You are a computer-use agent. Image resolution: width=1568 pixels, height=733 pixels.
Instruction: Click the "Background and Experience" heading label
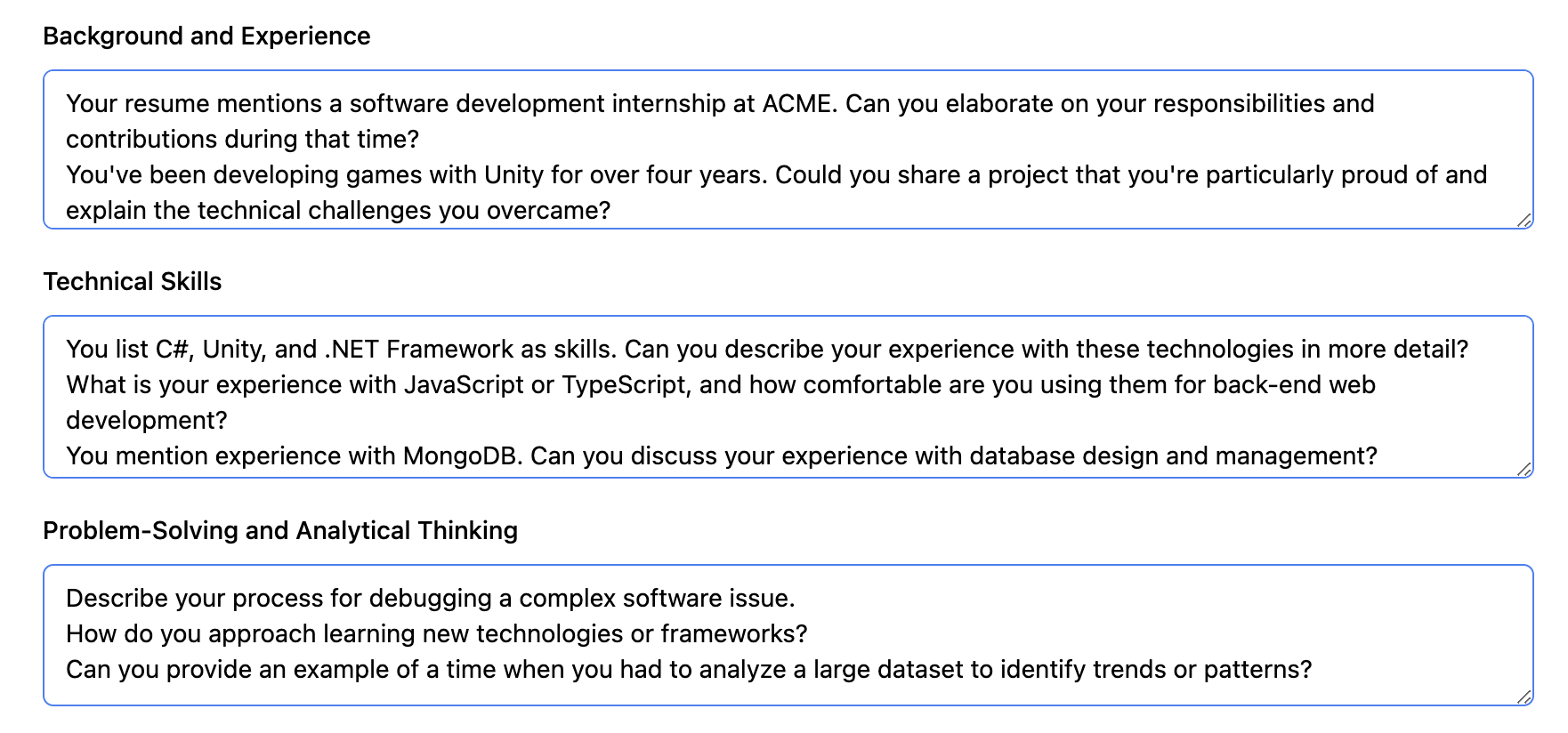pyautogui.click(x=206, y=36)
